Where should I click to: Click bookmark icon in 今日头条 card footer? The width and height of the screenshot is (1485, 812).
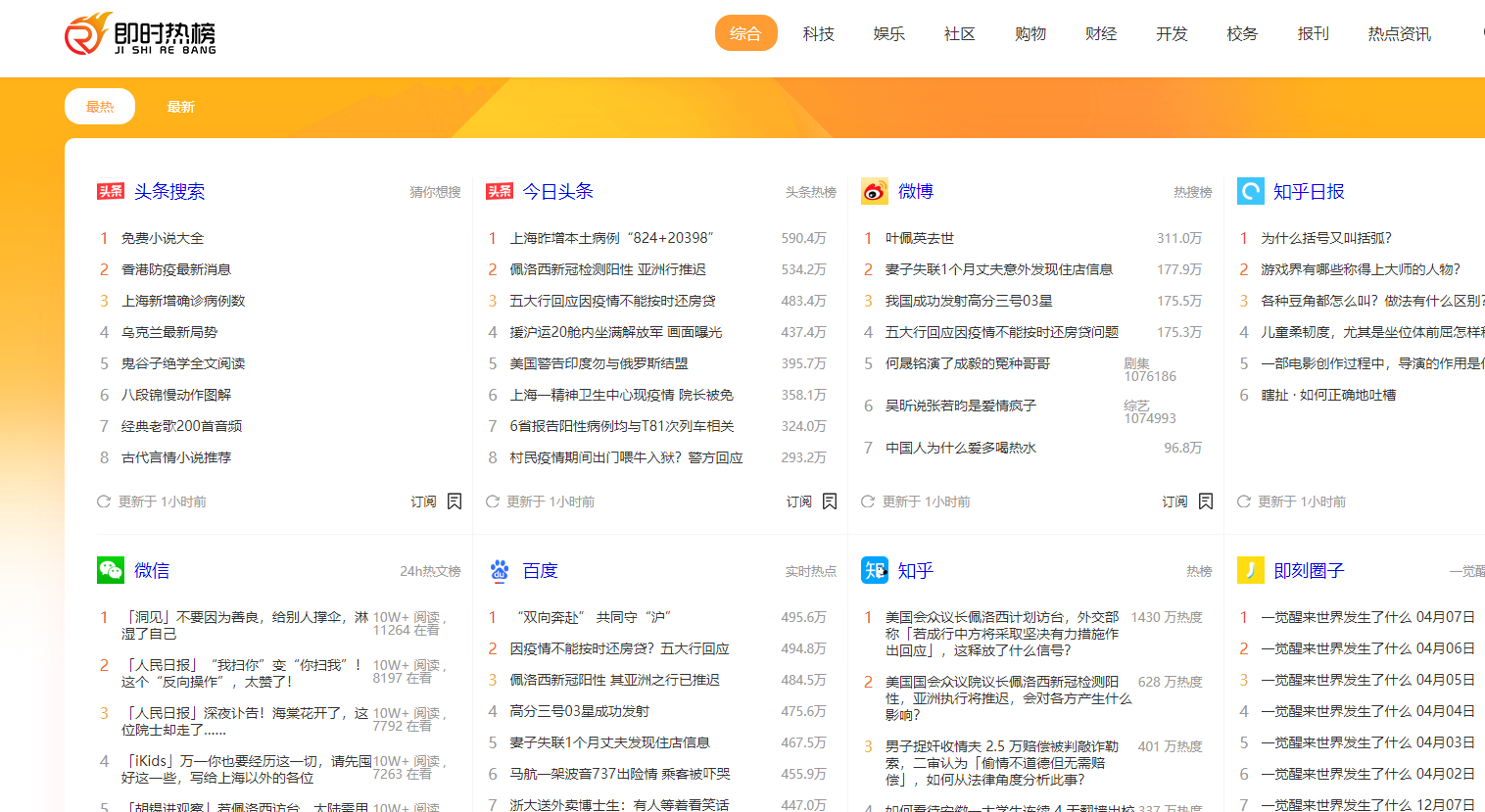point(830,502)
